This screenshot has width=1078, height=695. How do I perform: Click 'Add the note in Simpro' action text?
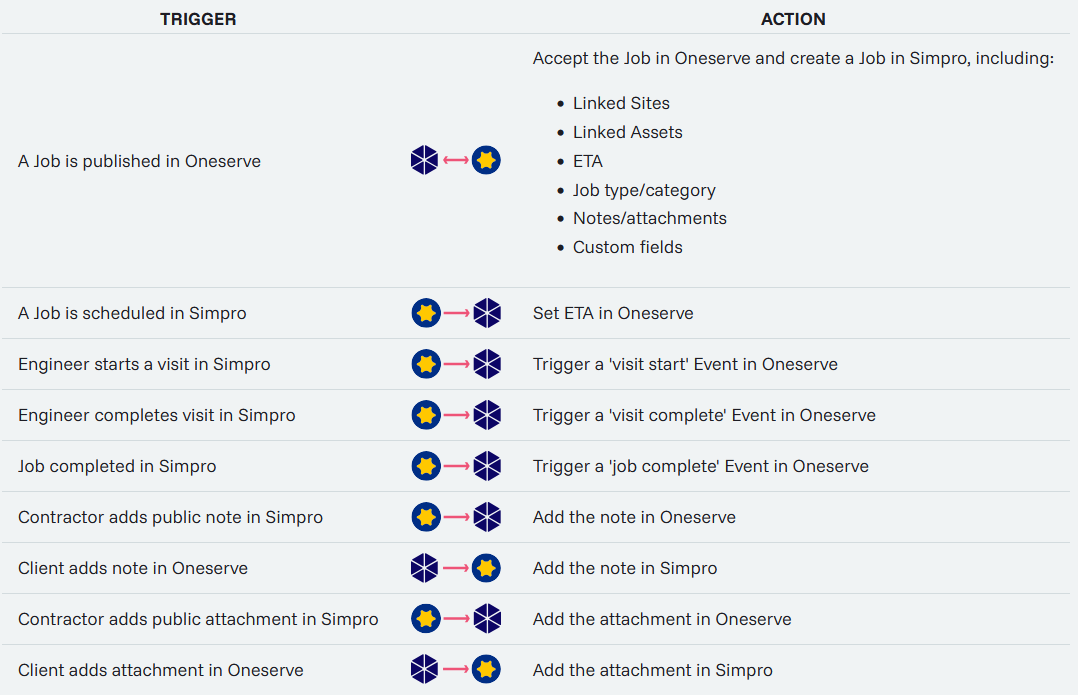(x=625, y=568)
